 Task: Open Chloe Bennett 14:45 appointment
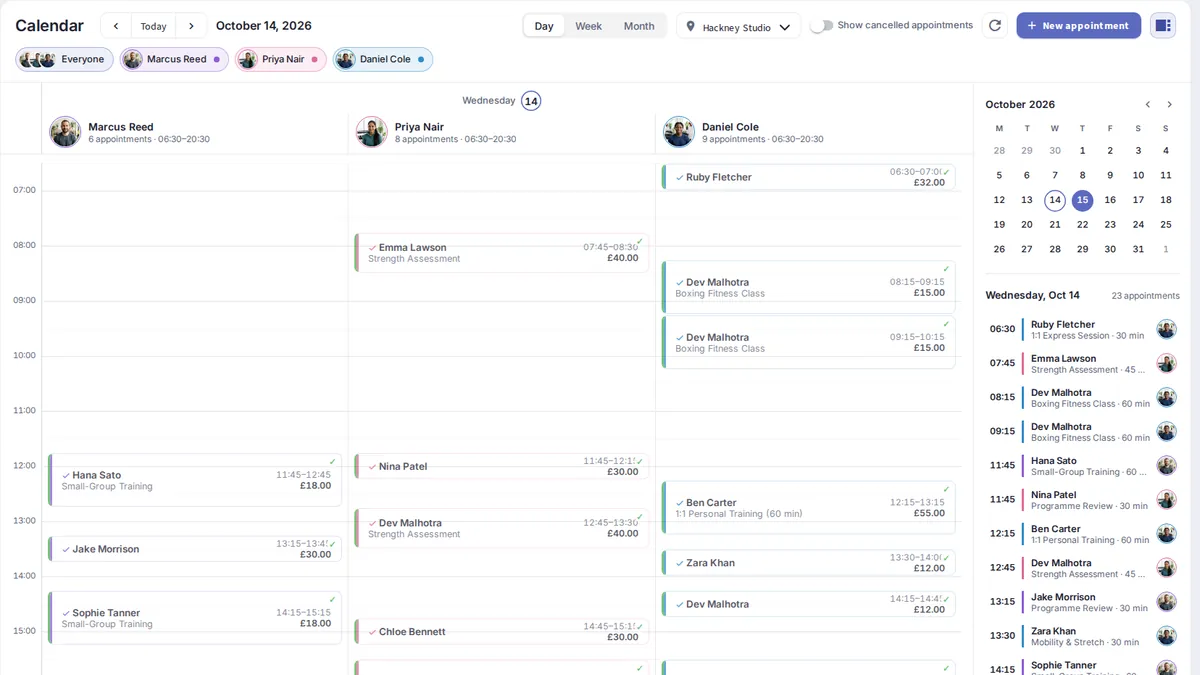(x=501, y=632)
